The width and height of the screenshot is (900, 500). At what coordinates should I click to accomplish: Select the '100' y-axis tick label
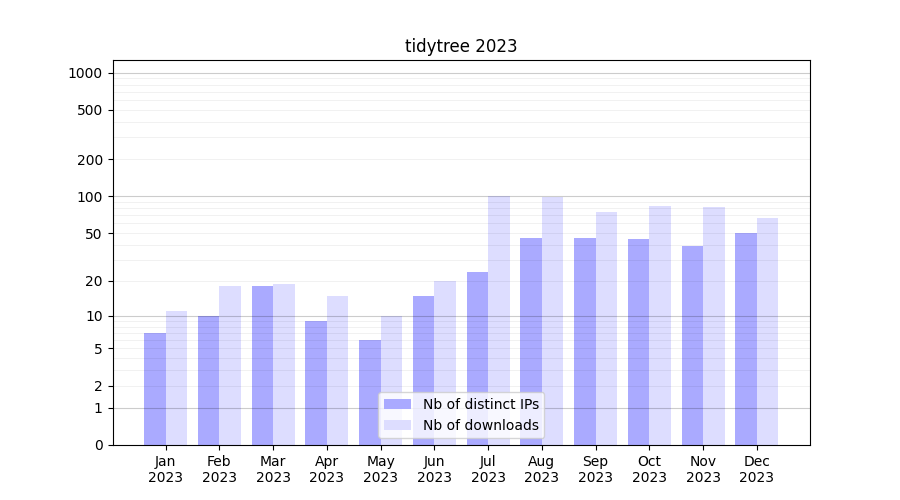tap(90, 197)
